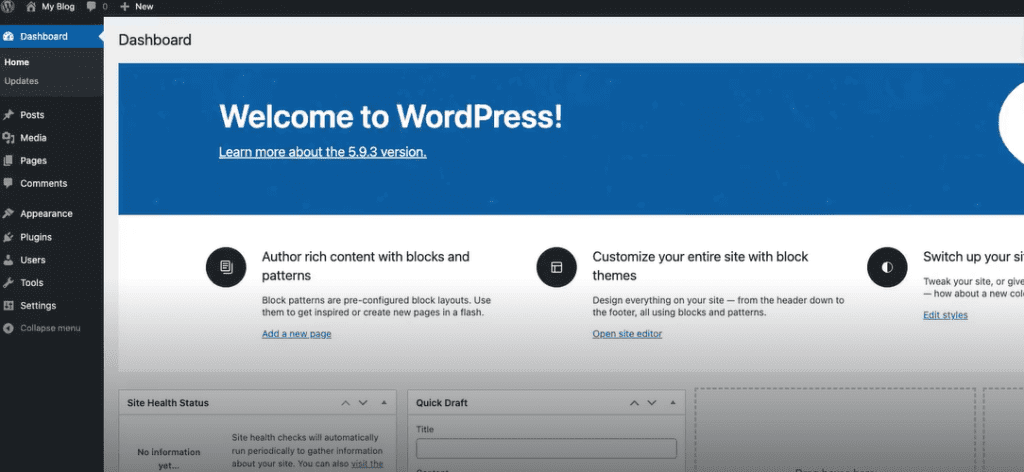Click Open site editor link
Viewport: 1024px width, 472px height.
[x=627, y=334]
